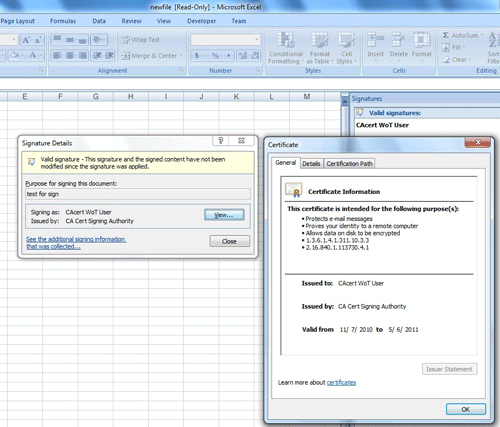500x427 pixels.
Task: Click the AutoSum sigma icon
Action: coord(446,35)
